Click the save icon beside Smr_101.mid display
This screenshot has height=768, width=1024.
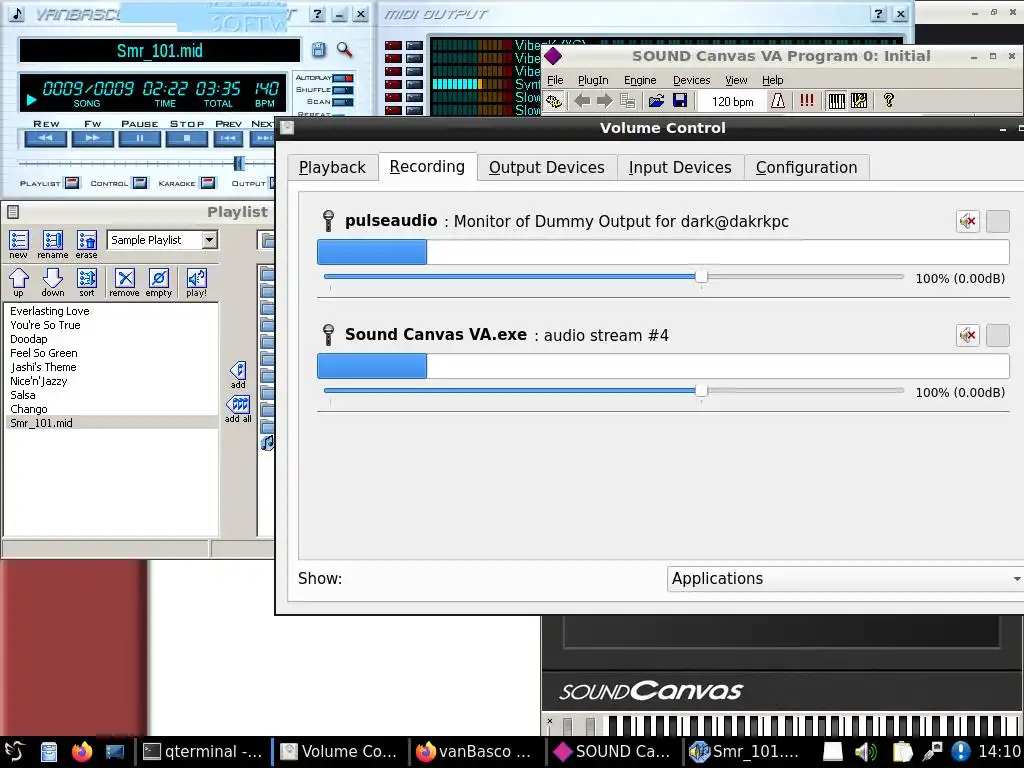[318, 50]
